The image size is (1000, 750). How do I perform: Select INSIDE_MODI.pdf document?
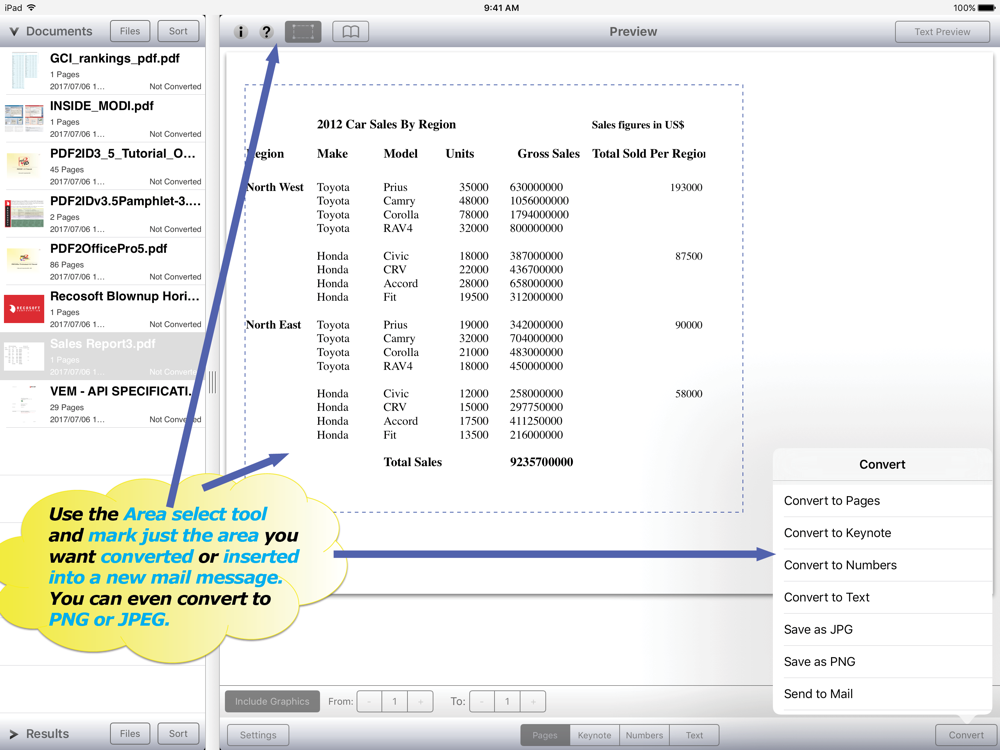[103, 119]
